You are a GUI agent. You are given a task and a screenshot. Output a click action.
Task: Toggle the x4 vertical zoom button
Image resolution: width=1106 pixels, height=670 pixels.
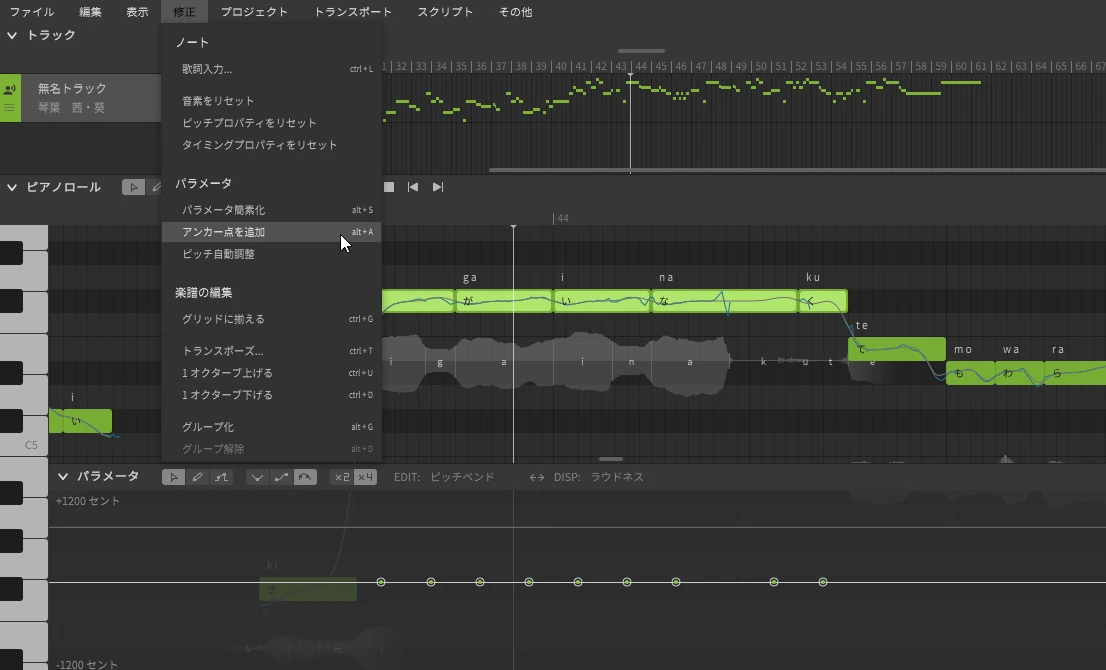(365, 477)
